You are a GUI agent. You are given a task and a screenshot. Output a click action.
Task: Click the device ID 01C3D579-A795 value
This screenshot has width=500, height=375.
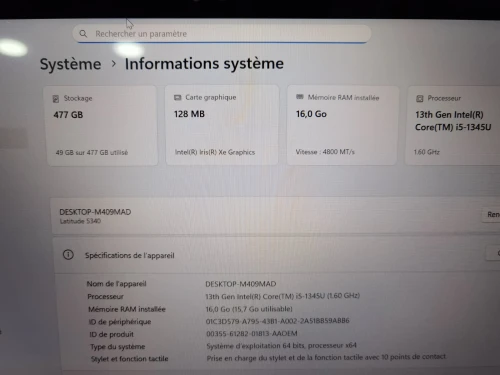click(278, 321)
